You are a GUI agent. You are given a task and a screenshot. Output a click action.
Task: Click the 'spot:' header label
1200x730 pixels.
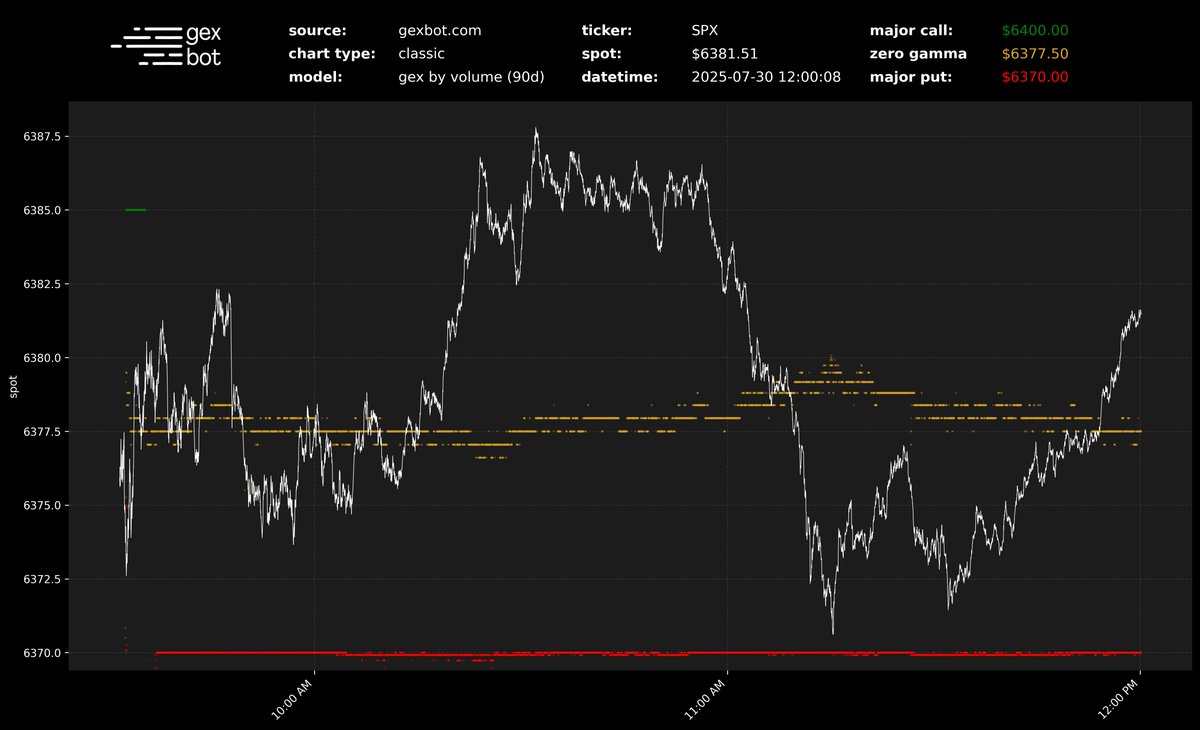point(602,54)
